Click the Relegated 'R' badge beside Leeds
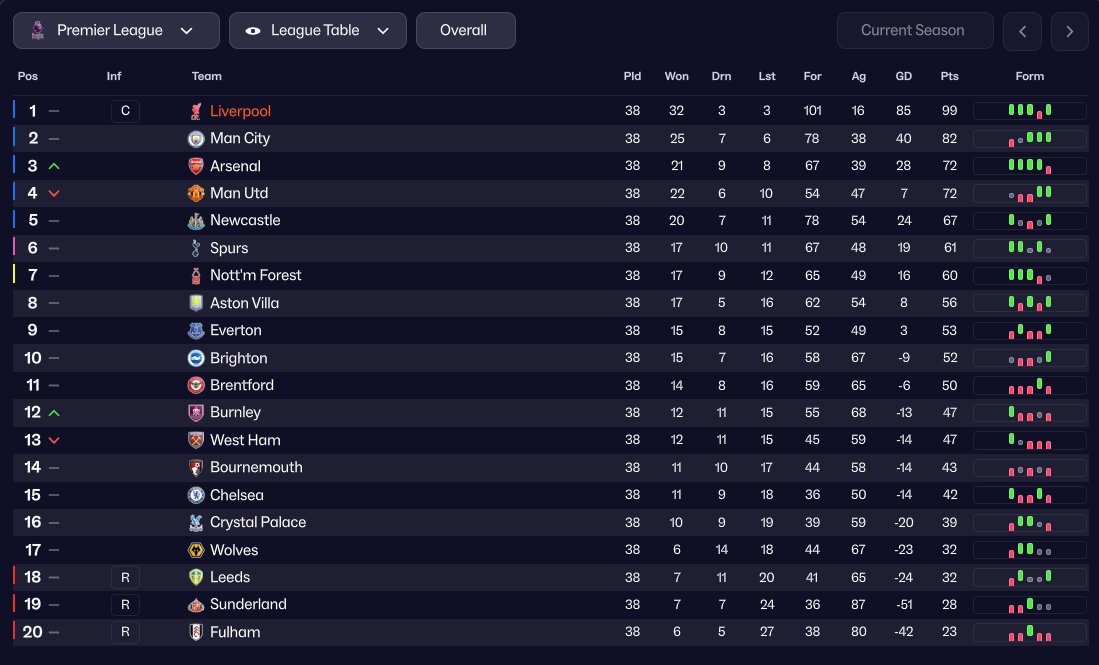The height and width of the screenshot is (665, 1099). [x=125, y=578]
